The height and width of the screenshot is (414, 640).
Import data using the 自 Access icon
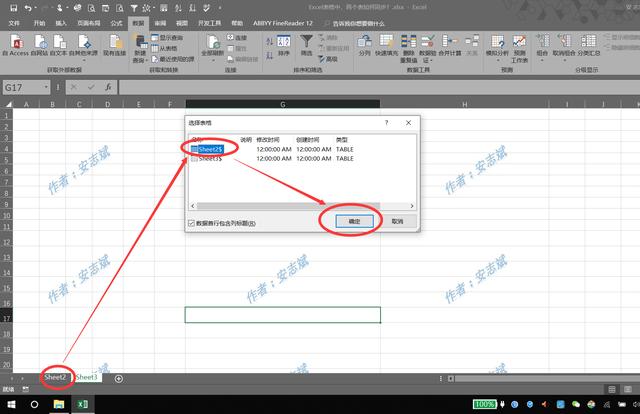pyautogui.click(x=16, y=45)
